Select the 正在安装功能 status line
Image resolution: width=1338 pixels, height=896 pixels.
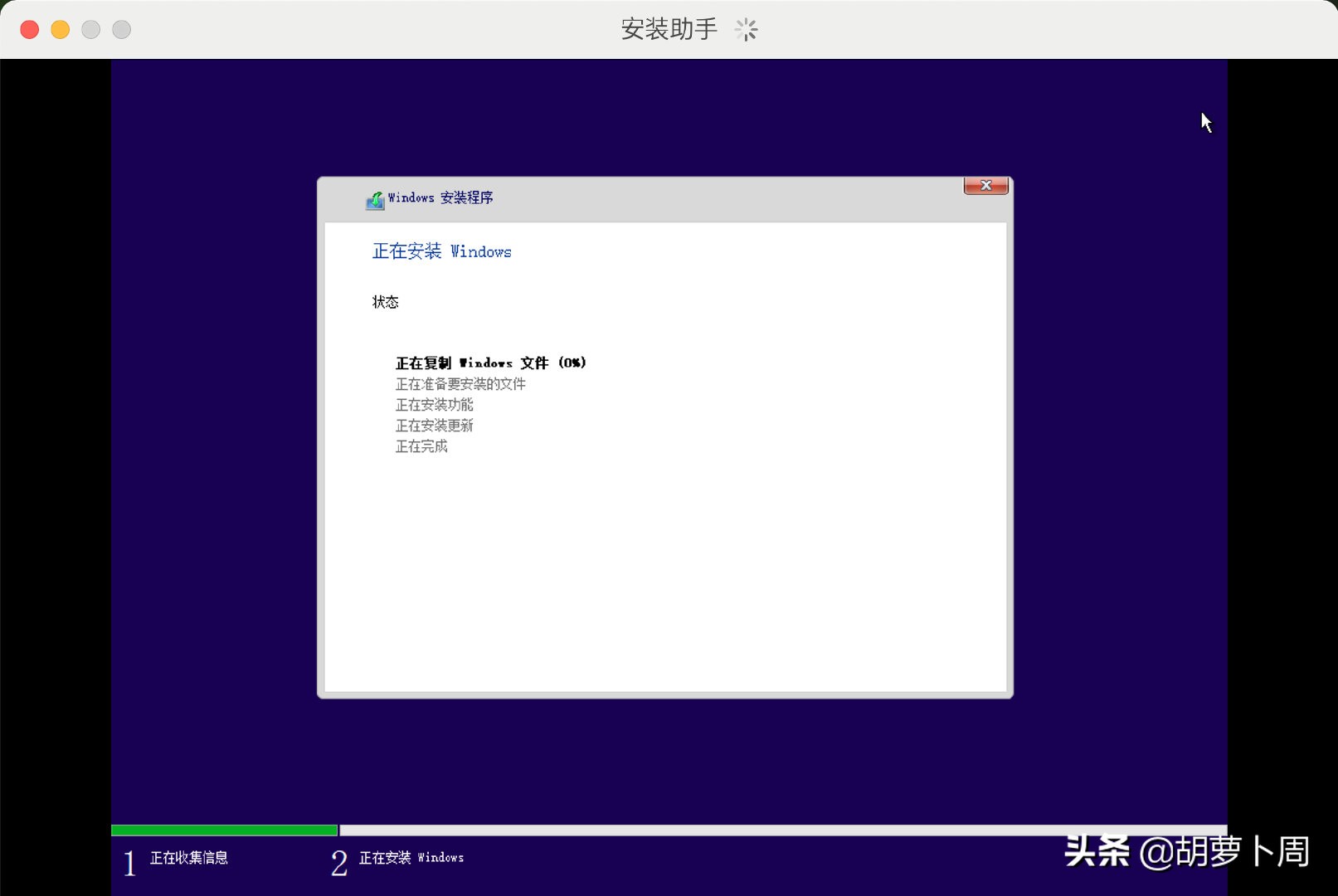pyautogui.click(x=435, y=405)
